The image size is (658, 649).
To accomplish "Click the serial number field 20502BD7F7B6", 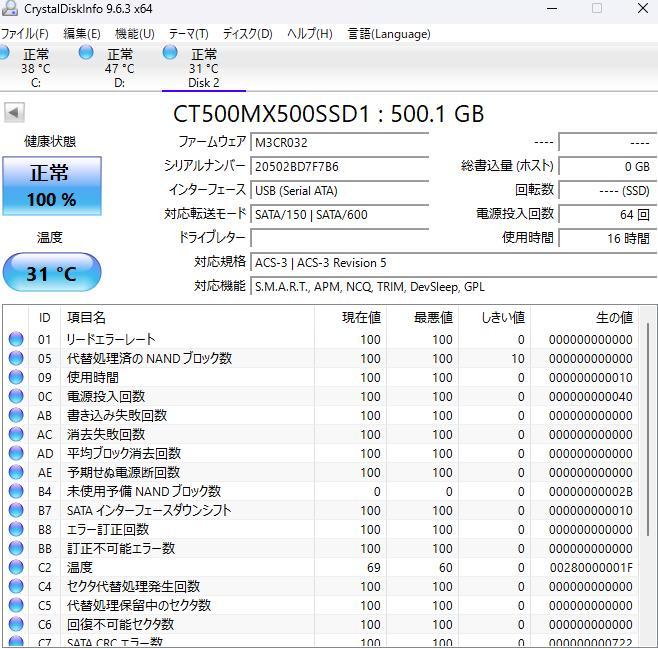I will click(x=339, y=166).
